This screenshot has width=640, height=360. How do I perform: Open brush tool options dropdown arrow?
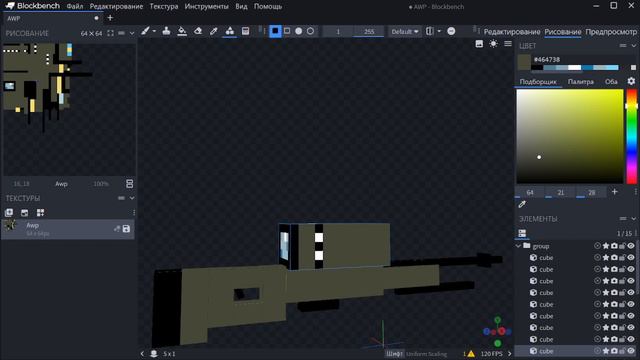click(x=154, y=31)
